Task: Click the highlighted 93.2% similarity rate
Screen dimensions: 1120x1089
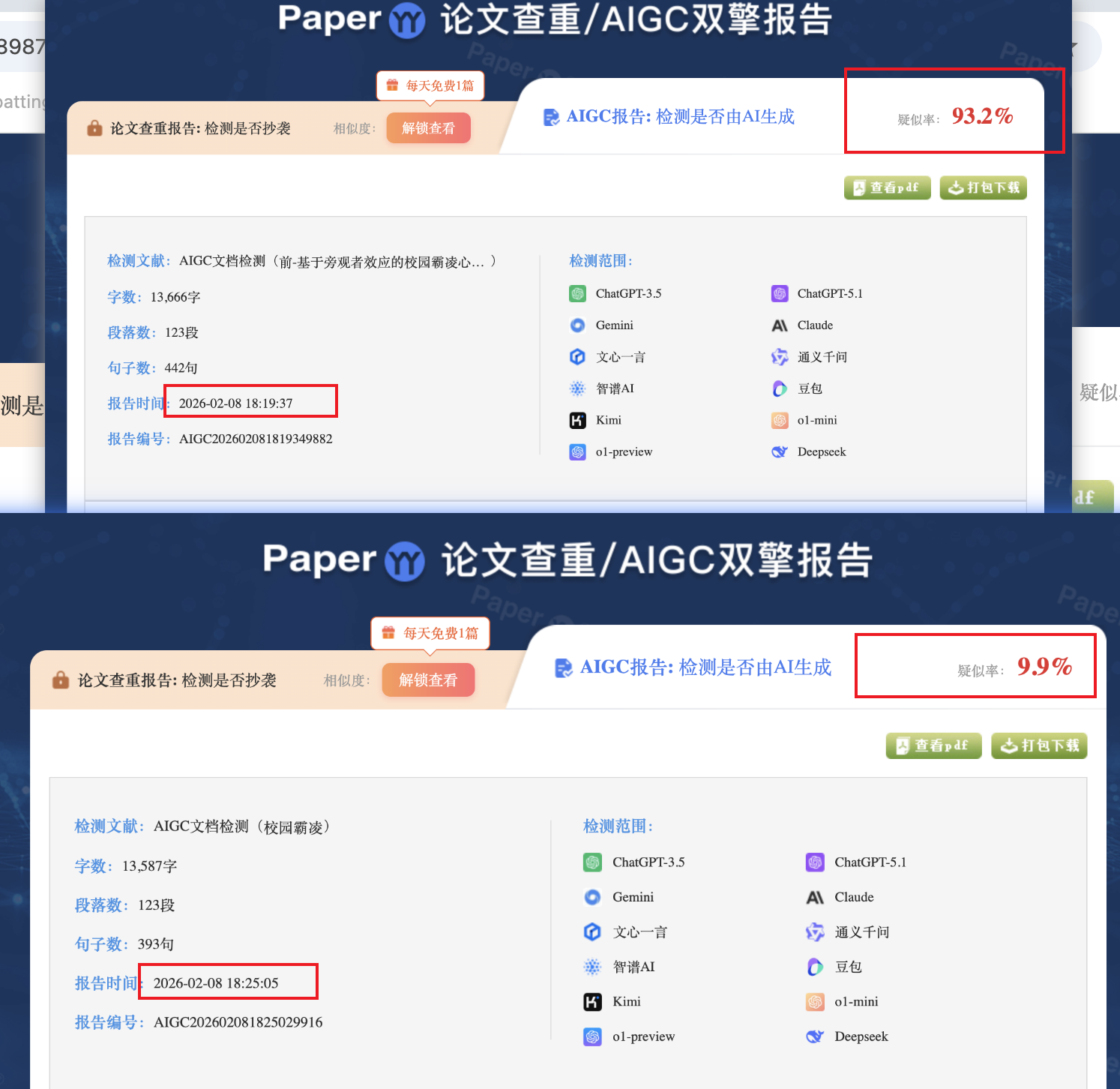Action: click(x=982, y=116)
